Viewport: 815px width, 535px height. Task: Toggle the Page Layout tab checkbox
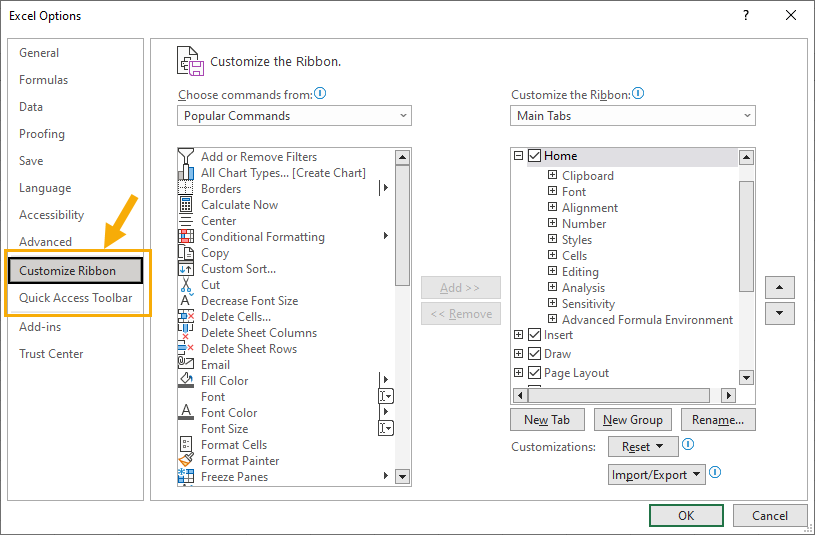(534, 373)
